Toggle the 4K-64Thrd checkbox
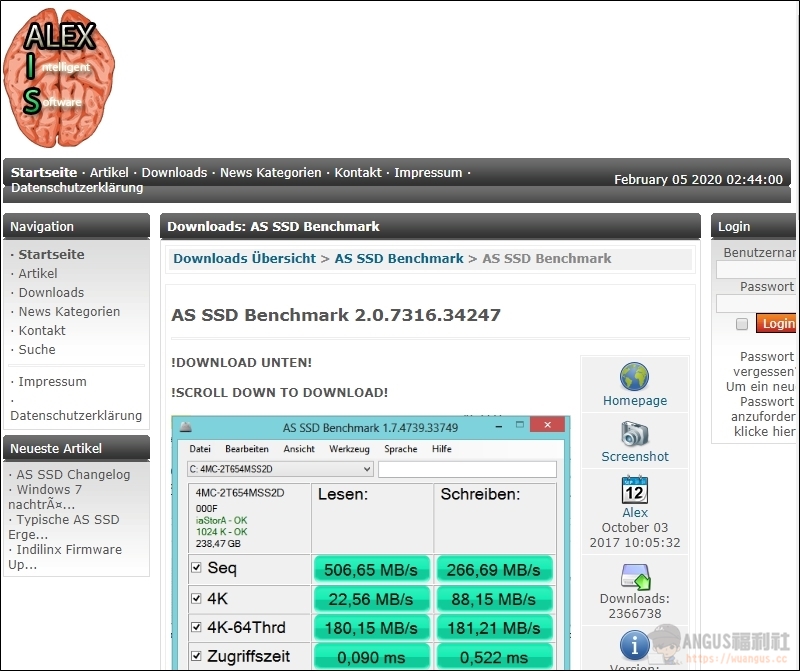Viewport: 800px width, 671px height. [196, 628]
